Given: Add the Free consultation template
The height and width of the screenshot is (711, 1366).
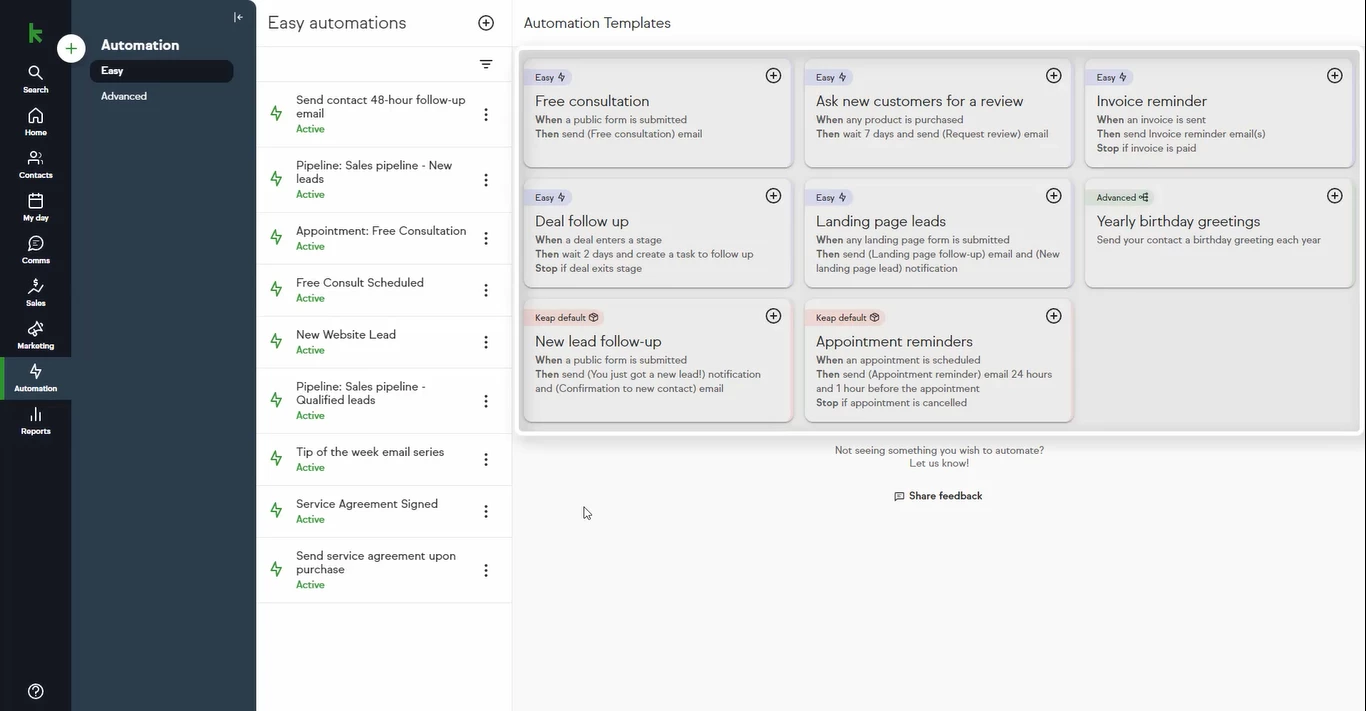Looking at the screenshot, I should [x=773, y=76].
